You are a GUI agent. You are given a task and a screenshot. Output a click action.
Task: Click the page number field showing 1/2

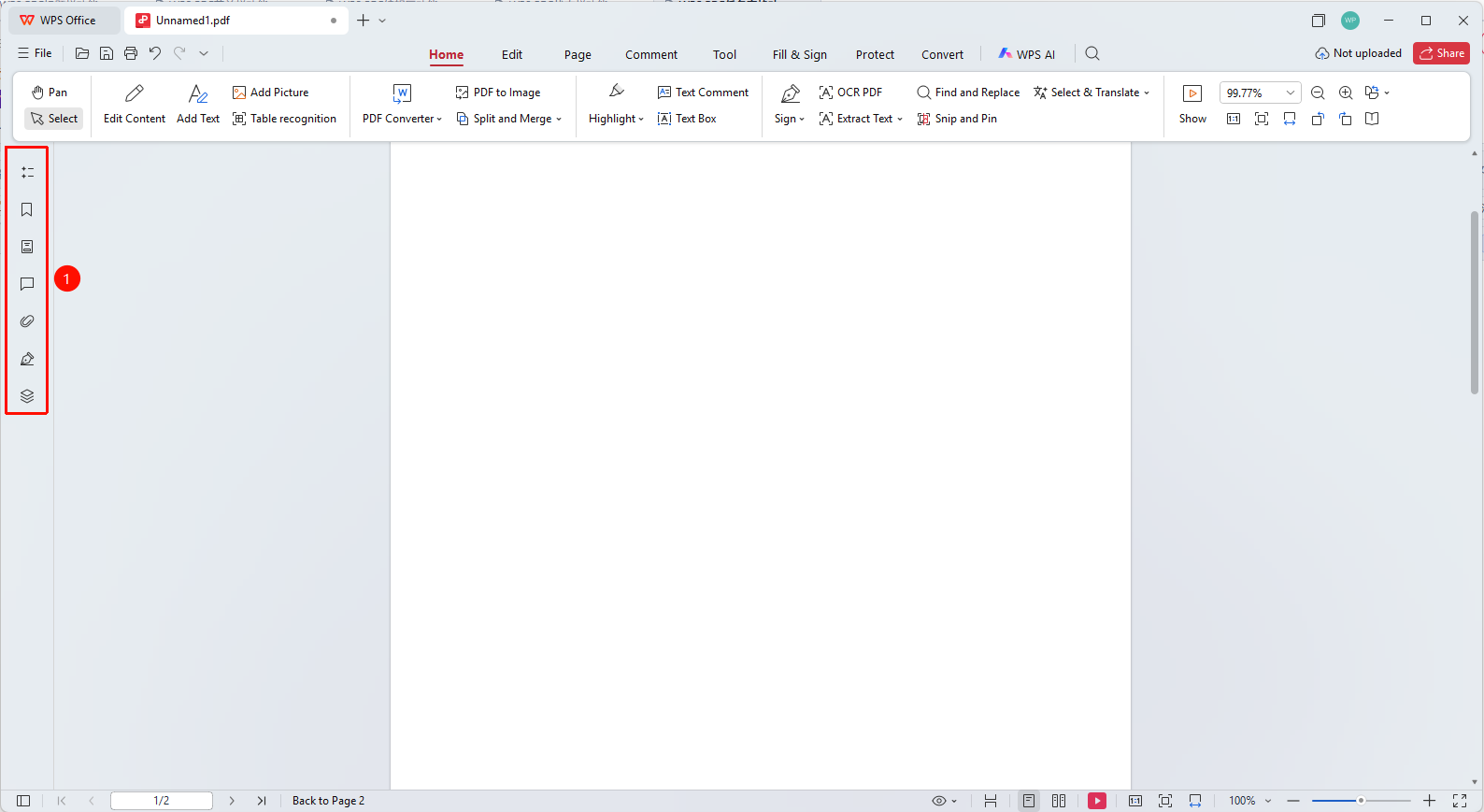click(162, 801)
